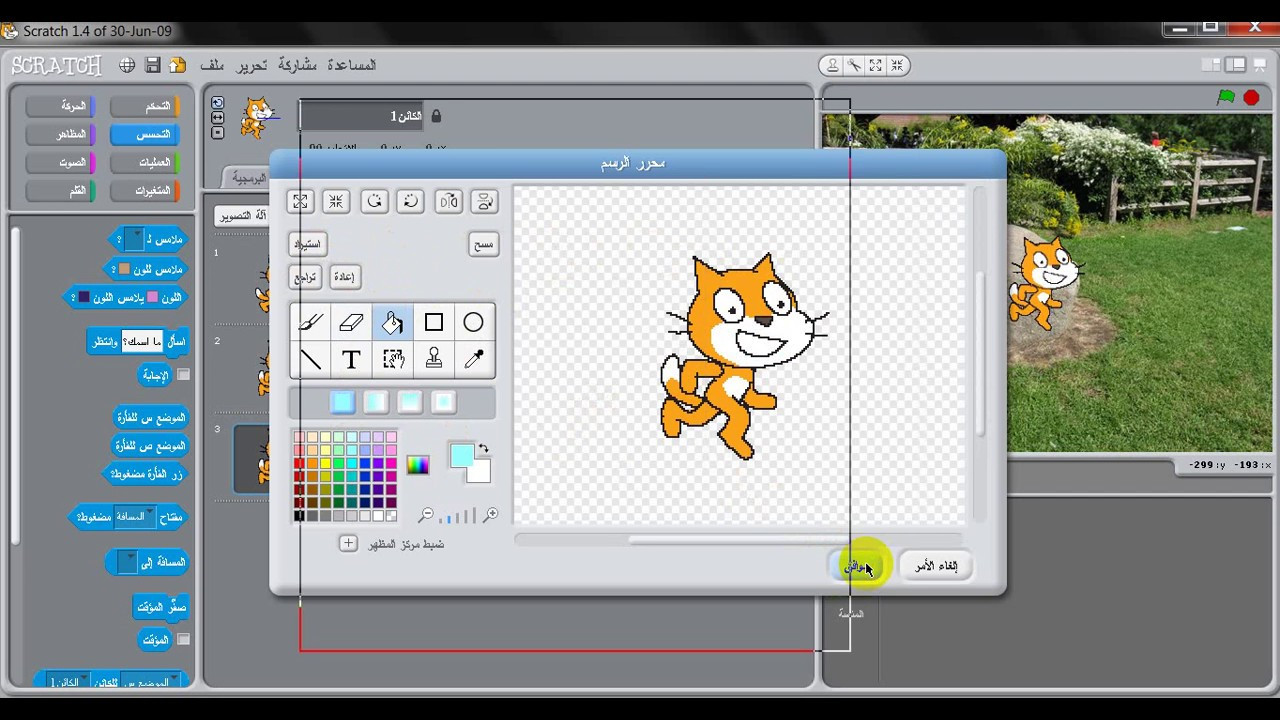
Task: Open dropdown in المسافة إلى block
Action: pyautogui.click(x=128, y=562)
